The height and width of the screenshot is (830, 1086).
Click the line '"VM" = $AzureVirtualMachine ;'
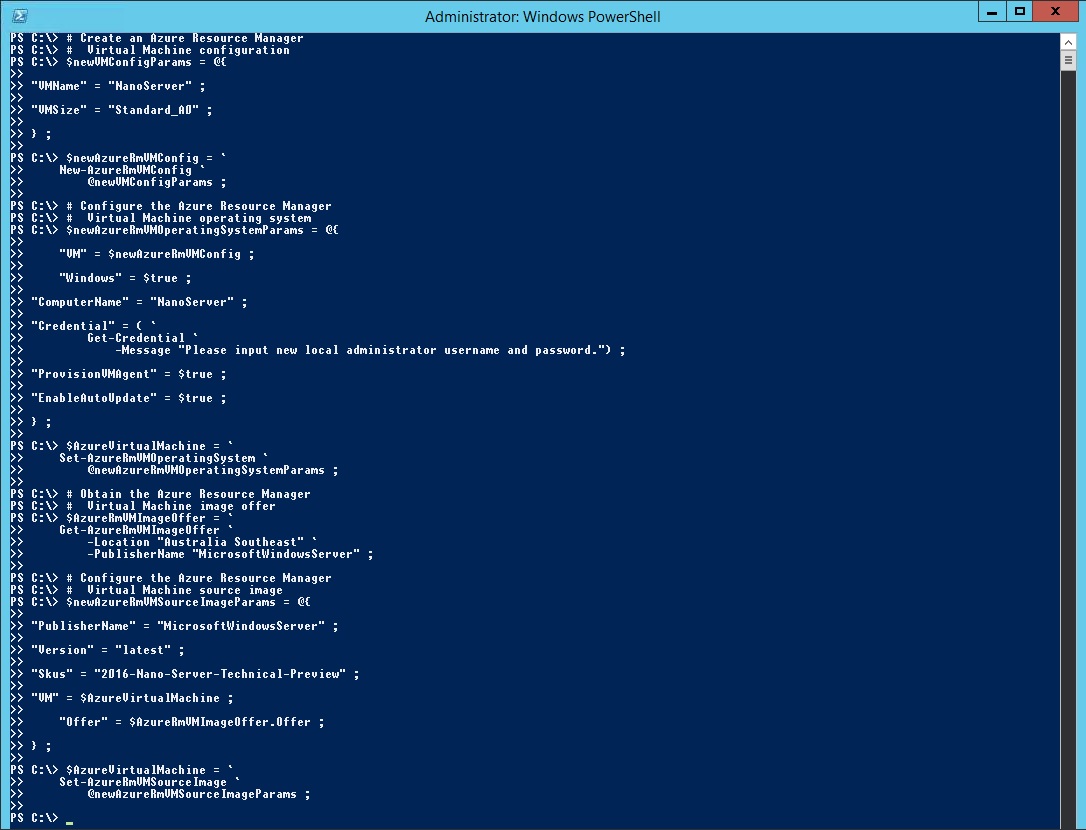click(132, 698)
